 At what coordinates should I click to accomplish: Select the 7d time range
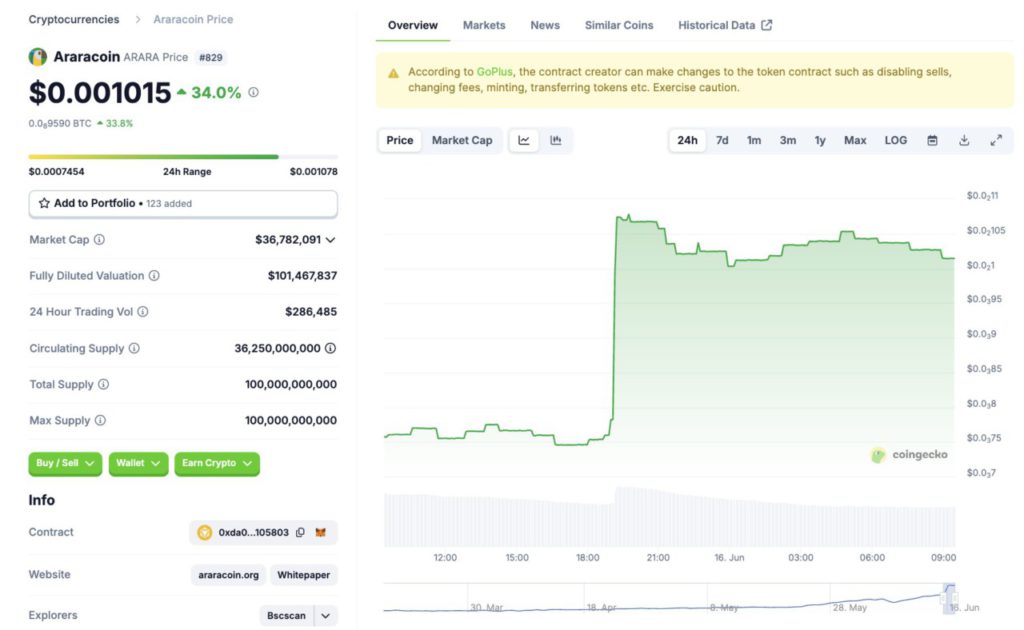722,140
